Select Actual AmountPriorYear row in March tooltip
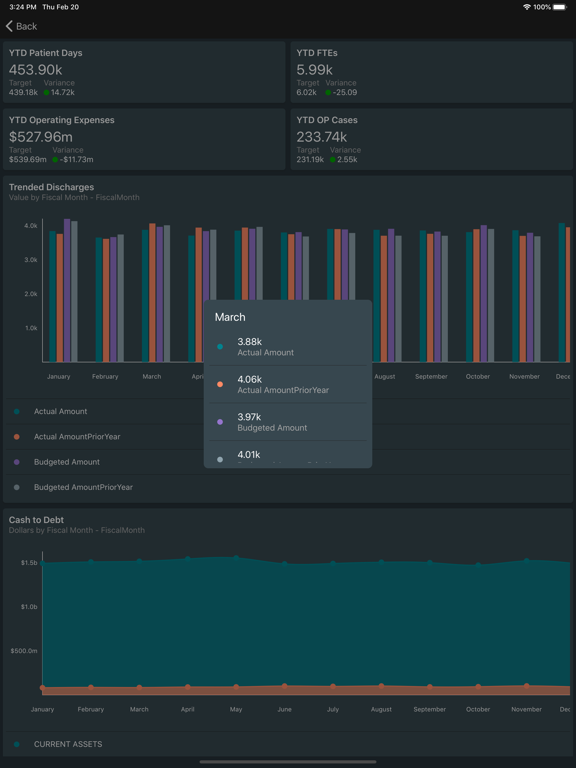576x768 pixels. [x=288, y=384]
